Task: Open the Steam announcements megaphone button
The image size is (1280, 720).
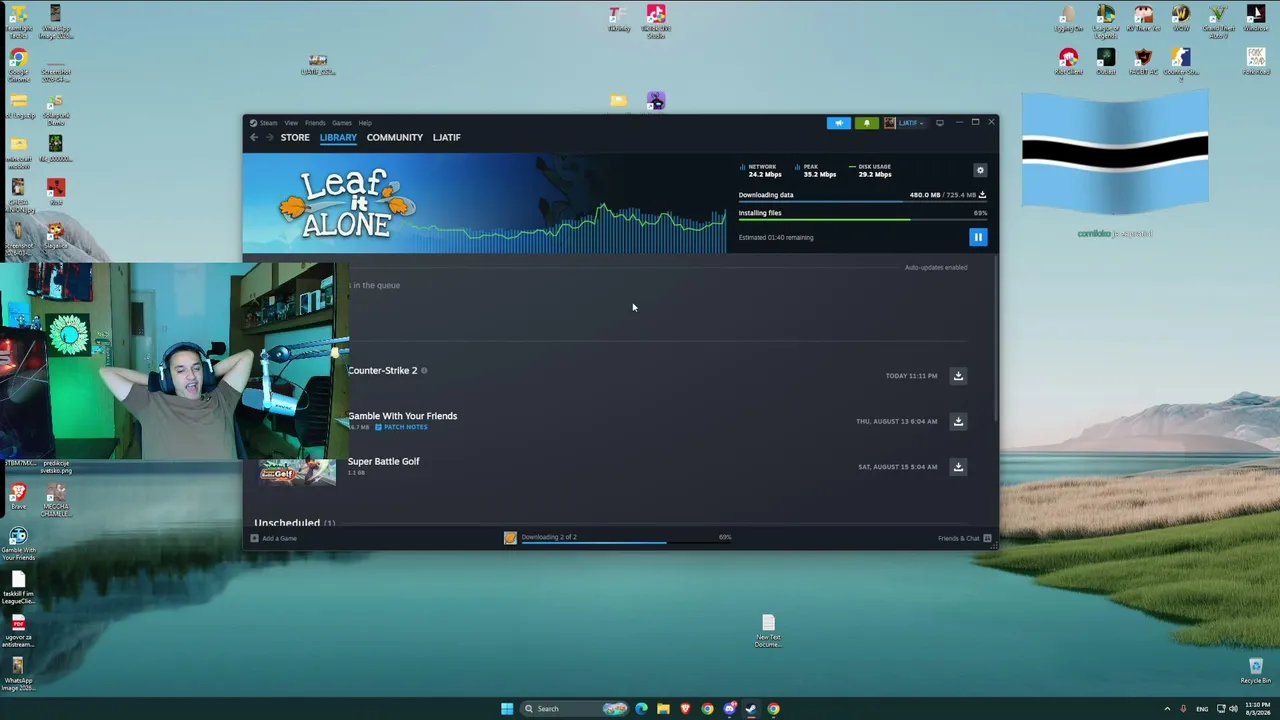Action: click(x=839, y=123)
